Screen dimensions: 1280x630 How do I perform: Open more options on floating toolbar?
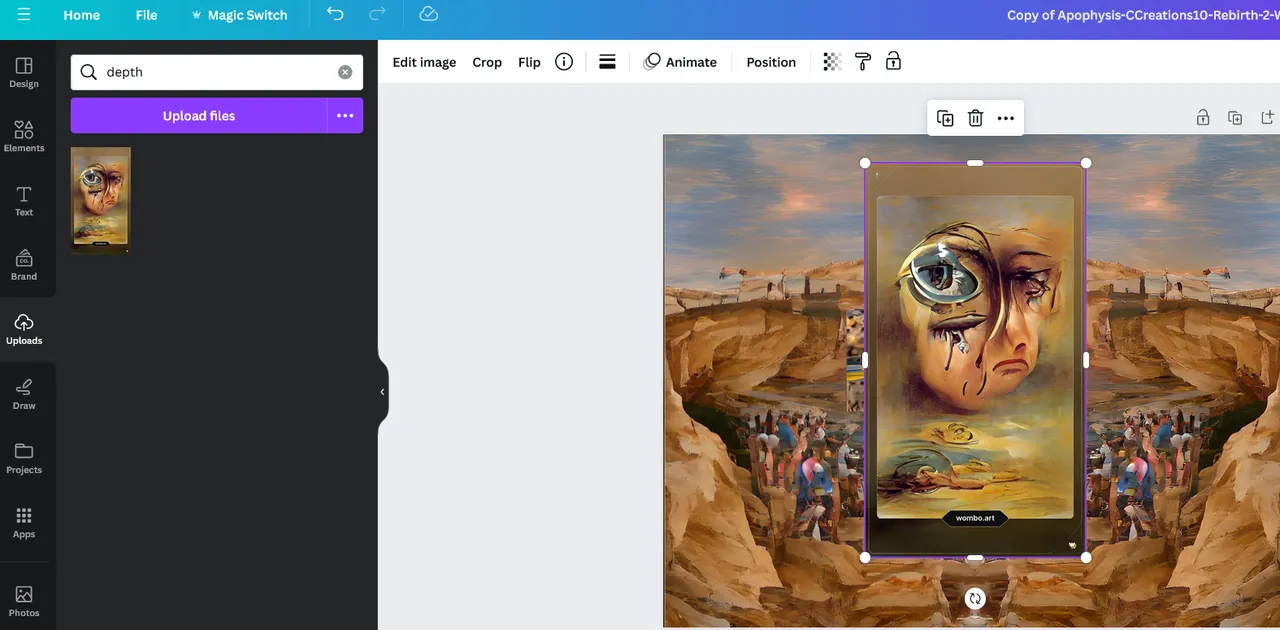coord(1006,118)
